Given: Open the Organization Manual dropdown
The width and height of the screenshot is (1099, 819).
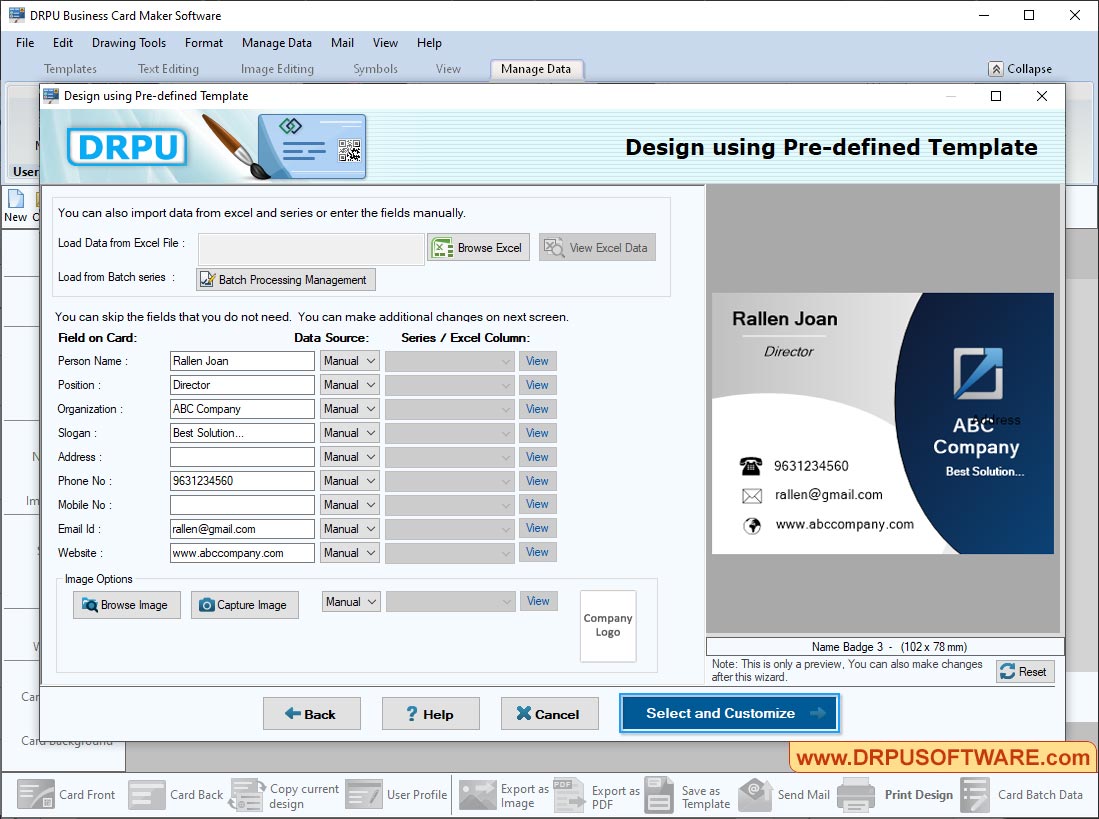Looking at the screenshot, I should 349,409.
